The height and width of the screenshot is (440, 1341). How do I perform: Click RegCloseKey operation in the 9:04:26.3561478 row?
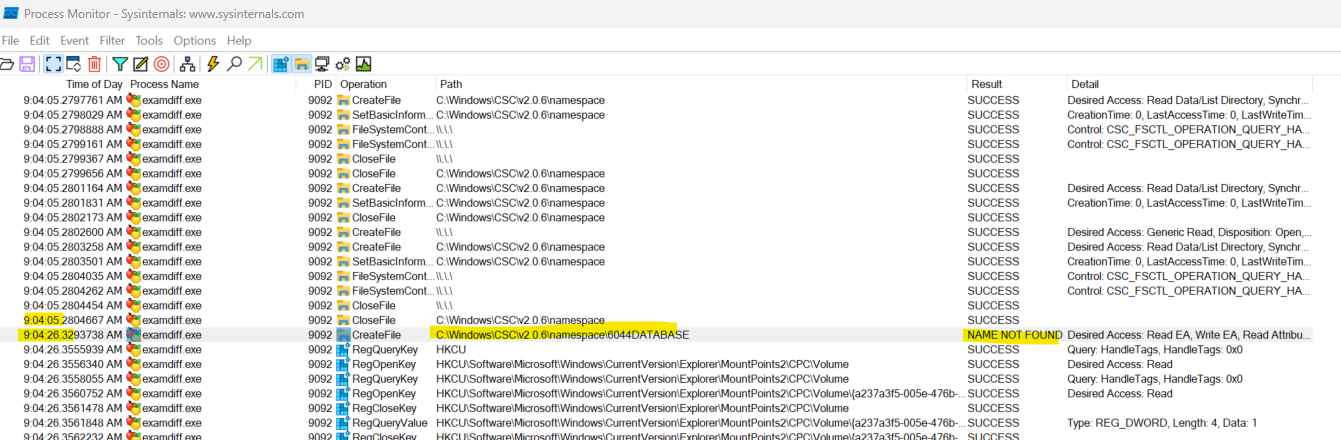[x=385, y=408]
